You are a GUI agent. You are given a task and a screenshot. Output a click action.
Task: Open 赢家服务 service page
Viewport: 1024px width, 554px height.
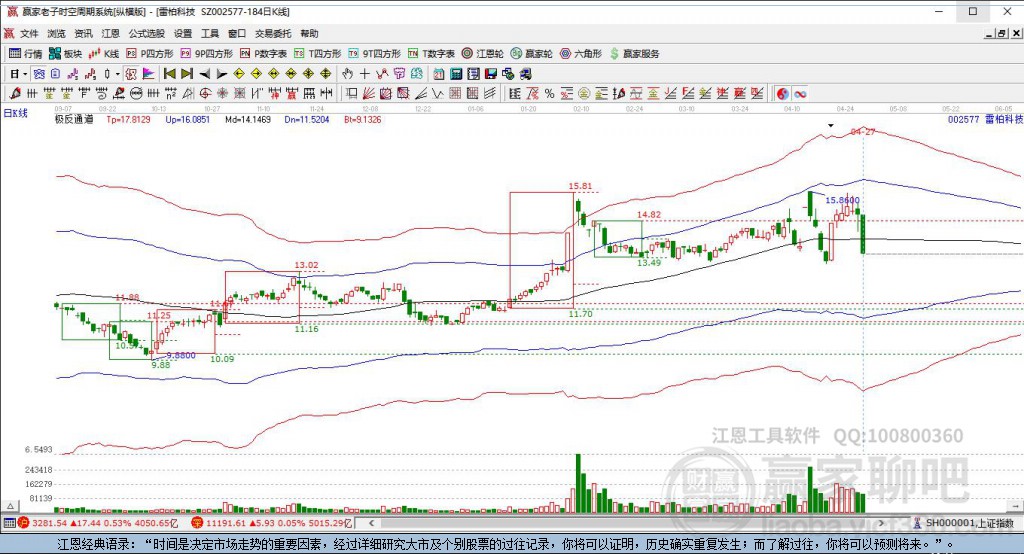[634, 54]
